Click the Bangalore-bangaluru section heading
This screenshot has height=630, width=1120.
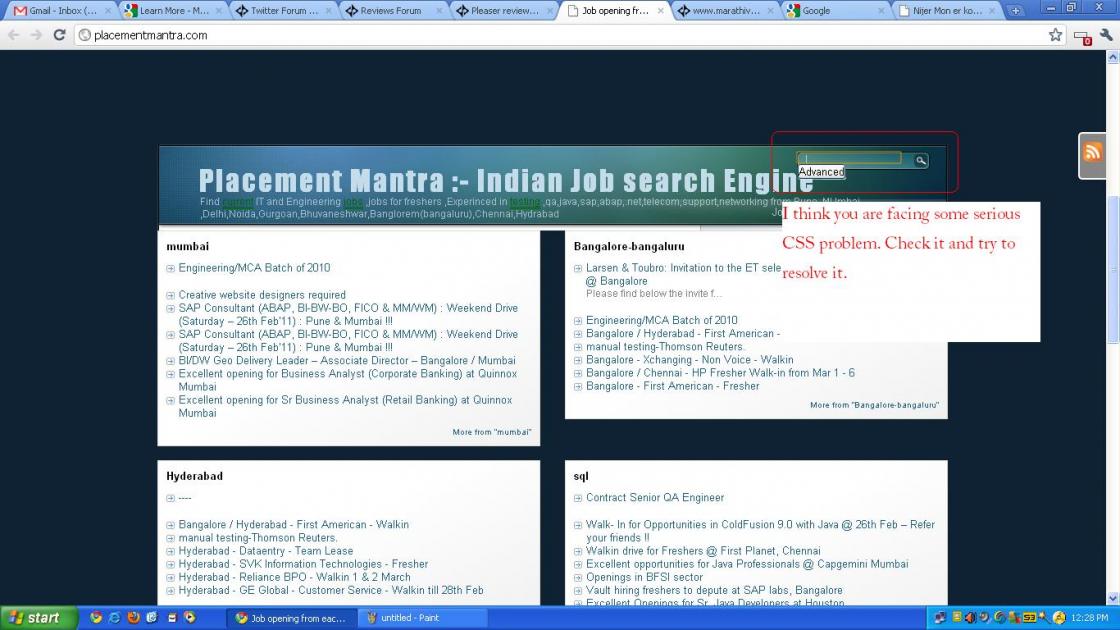(629, 246)
